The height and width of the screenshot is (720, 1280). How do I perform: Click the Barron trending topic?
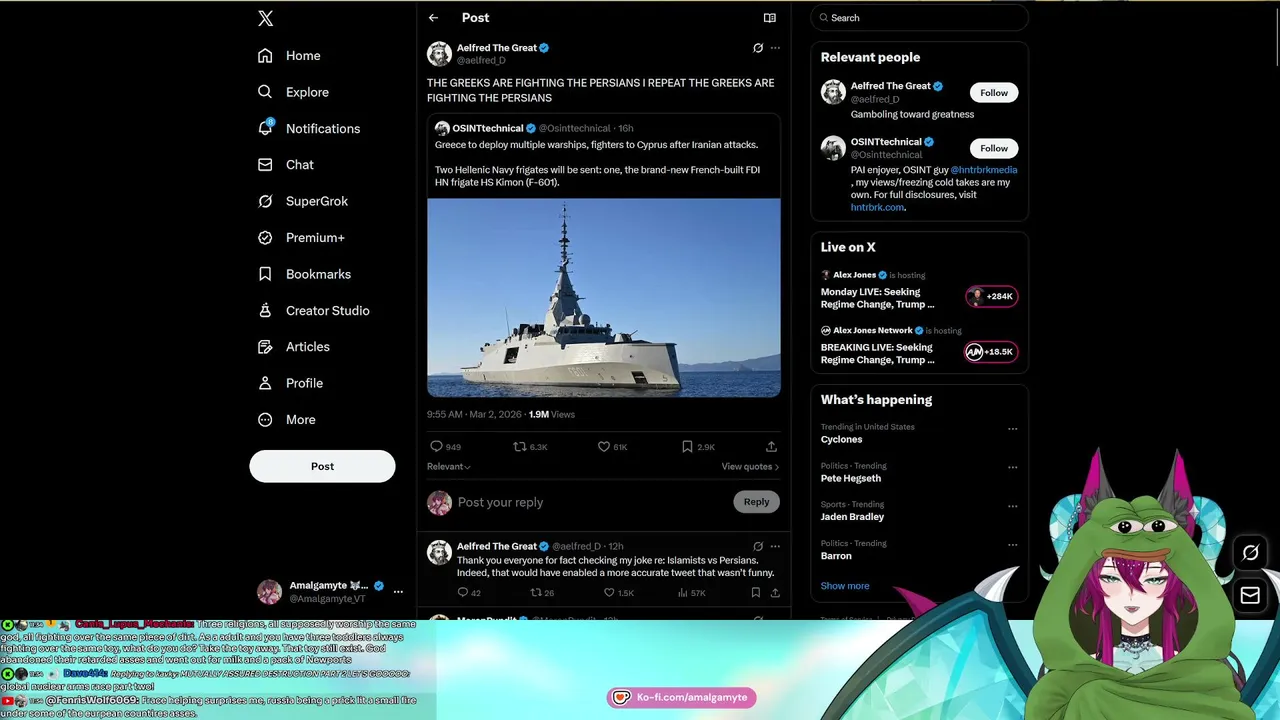coord(836,556)
